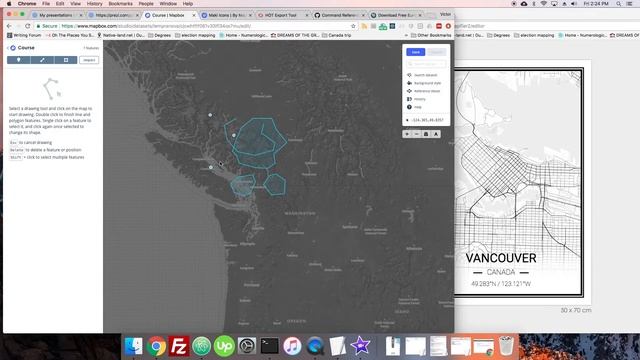The height and width of the screenshot is (360, 640).
Task: Click the Wi-Fi status icon
Action: (x=544, y=4)
